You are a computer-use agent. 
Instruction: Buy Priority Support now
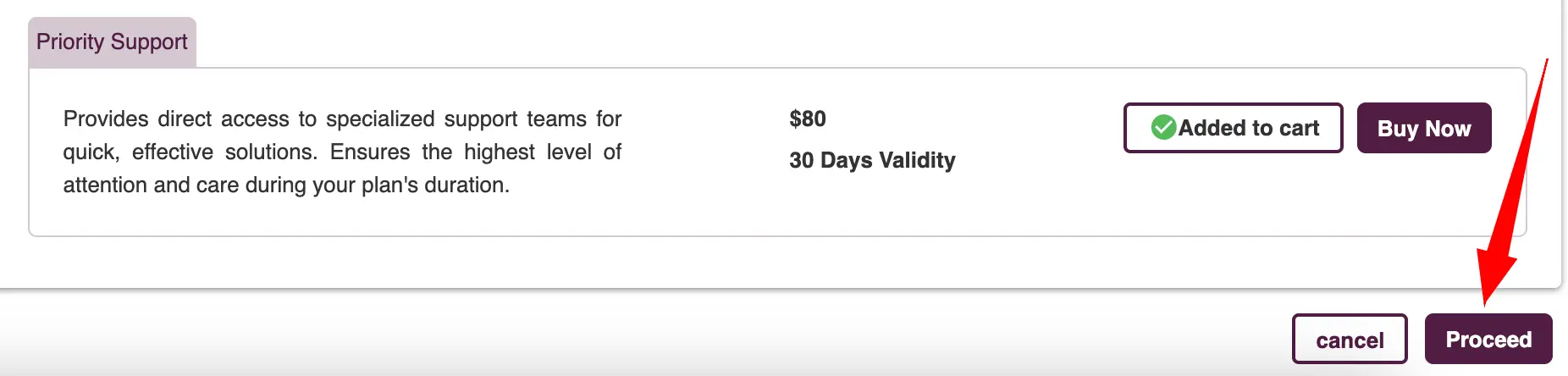tap(1424, 128)
